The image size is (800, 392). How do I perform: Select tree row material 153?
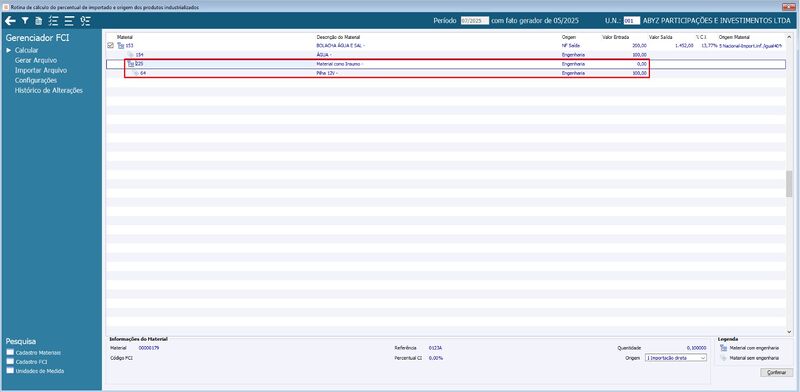(x=445, y=45)
